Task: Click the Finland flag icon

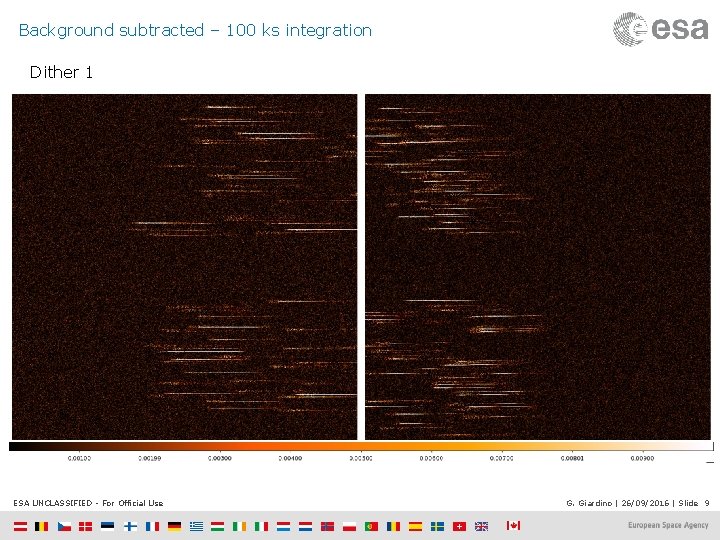Action: coord(130,526)
